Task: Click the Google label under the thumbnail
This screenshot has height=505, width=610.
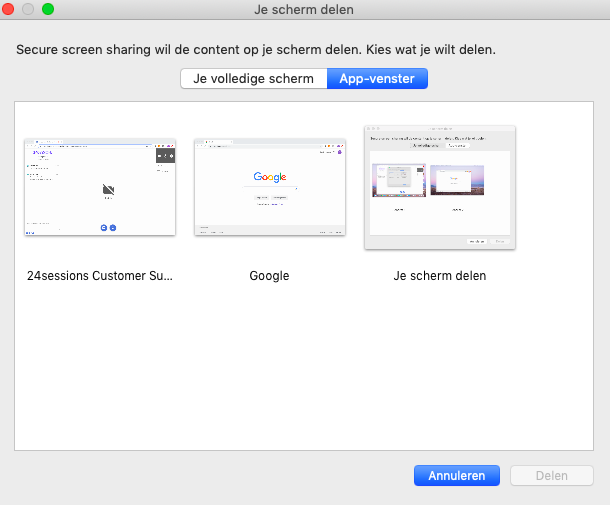Action: coord(270,276)
